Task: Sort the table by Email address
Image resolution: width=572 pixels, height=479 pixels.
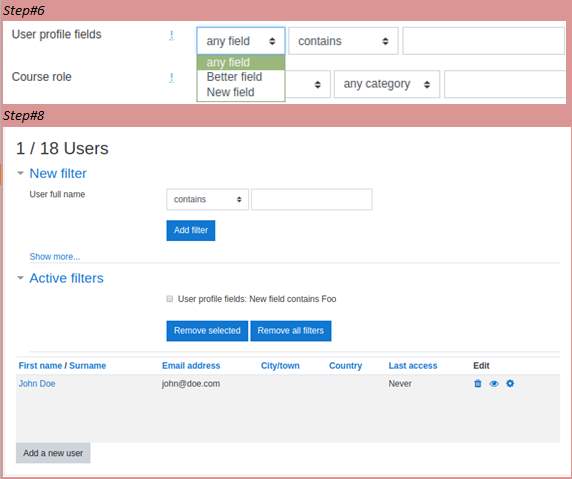Action: [191, 366]
